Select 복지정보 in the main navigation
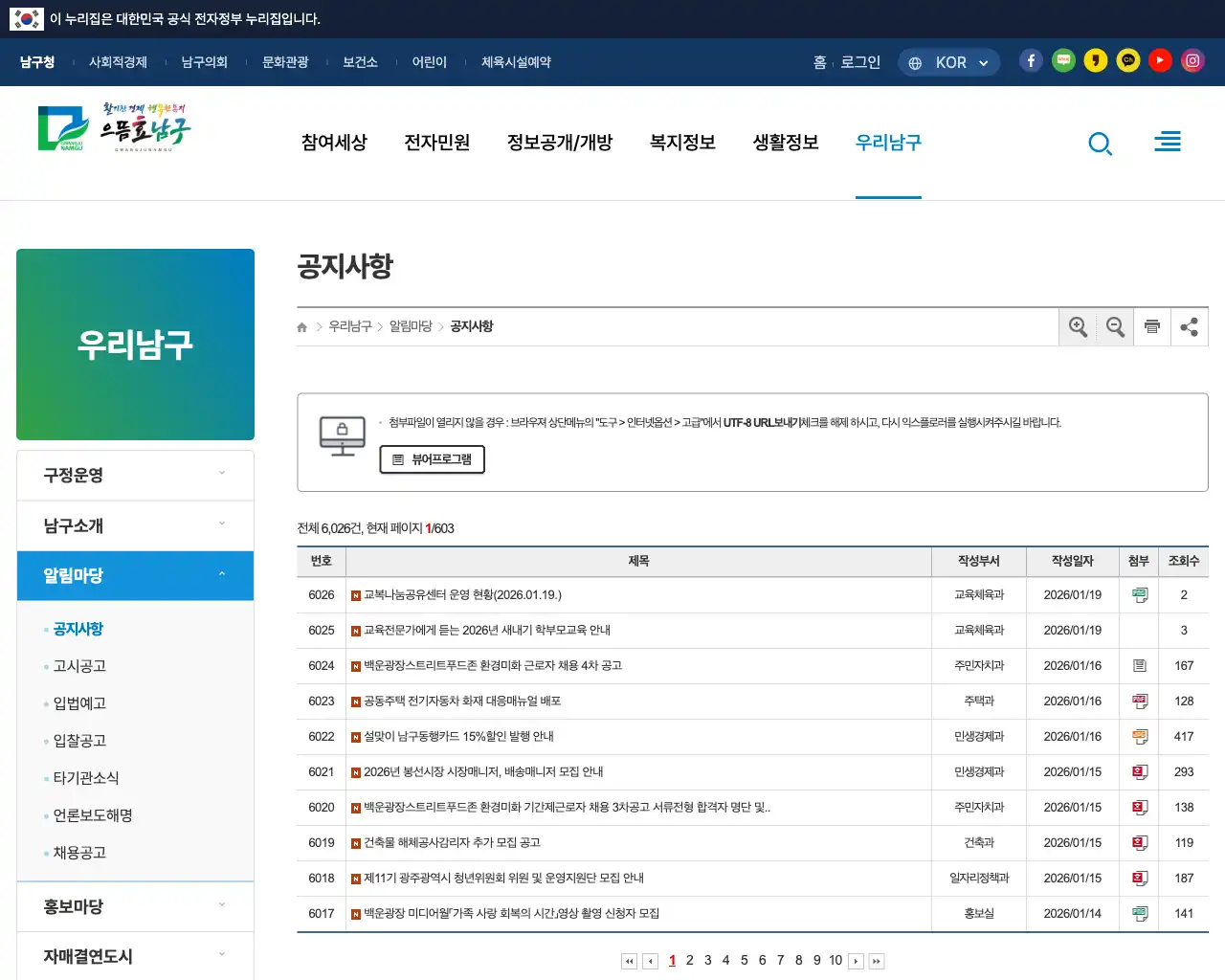 point(681,143)
